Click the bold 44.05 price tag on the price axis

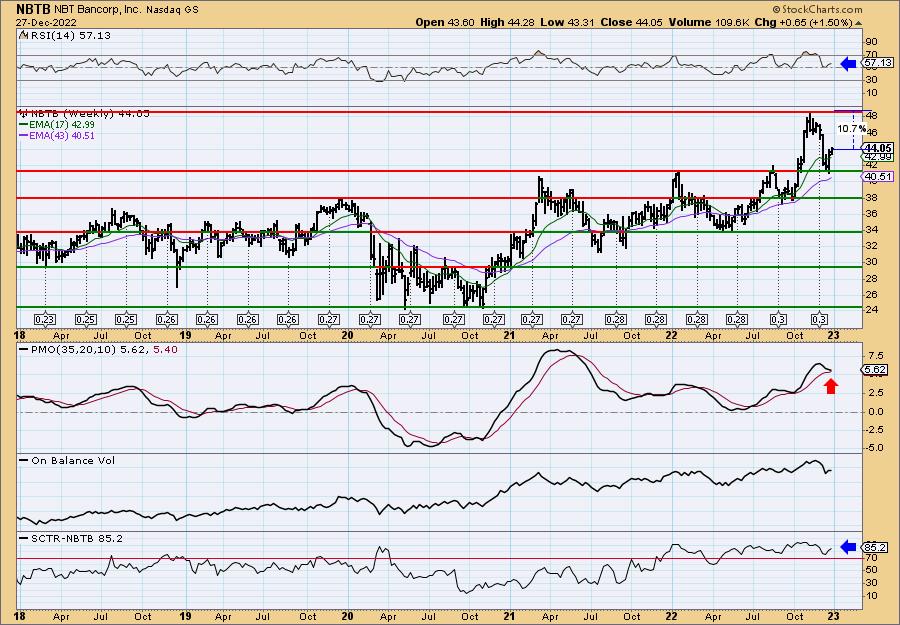(878, 148)
